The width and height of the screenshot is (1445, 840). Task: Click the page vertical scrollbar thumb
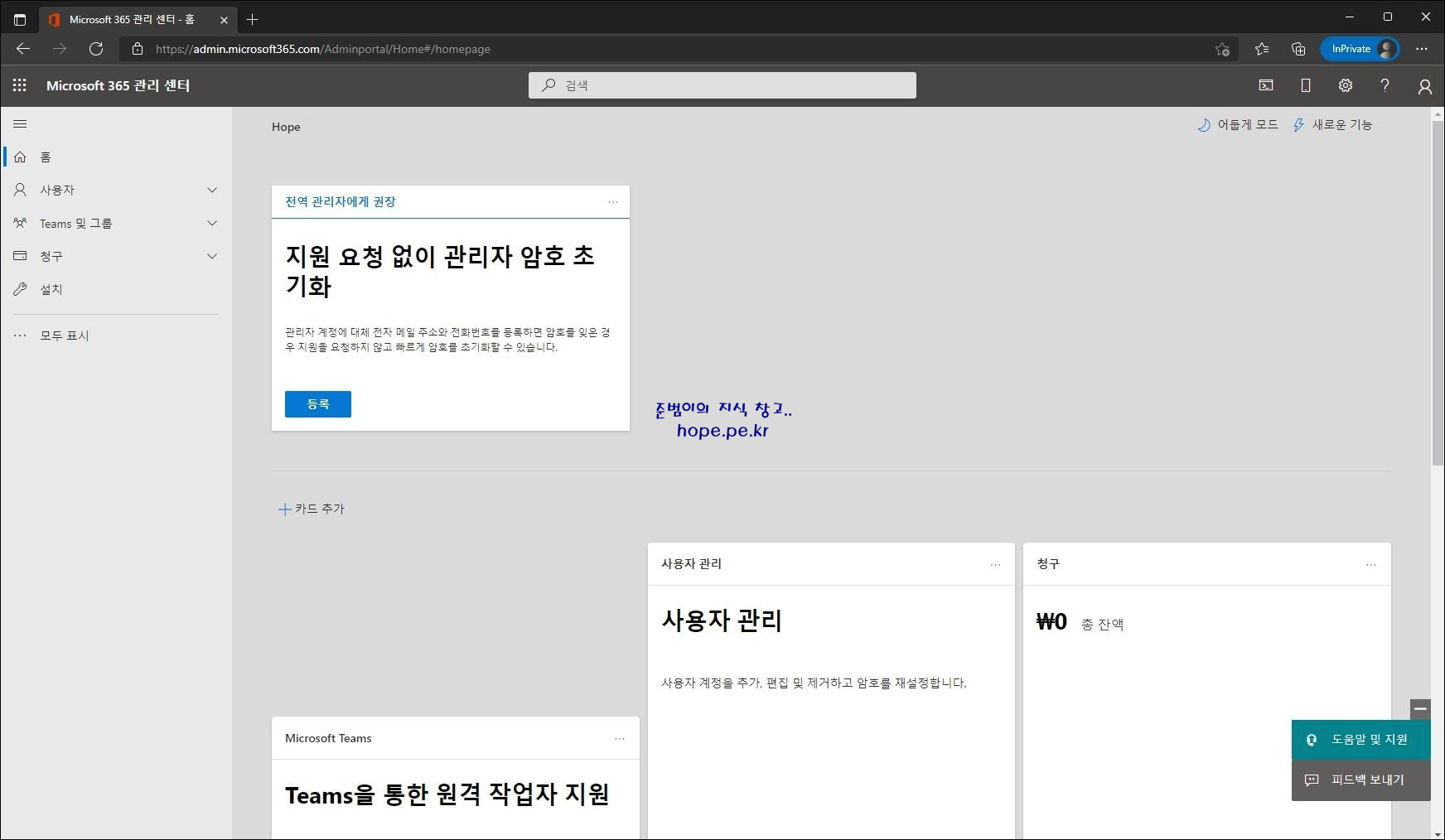tap(1438, 293)
